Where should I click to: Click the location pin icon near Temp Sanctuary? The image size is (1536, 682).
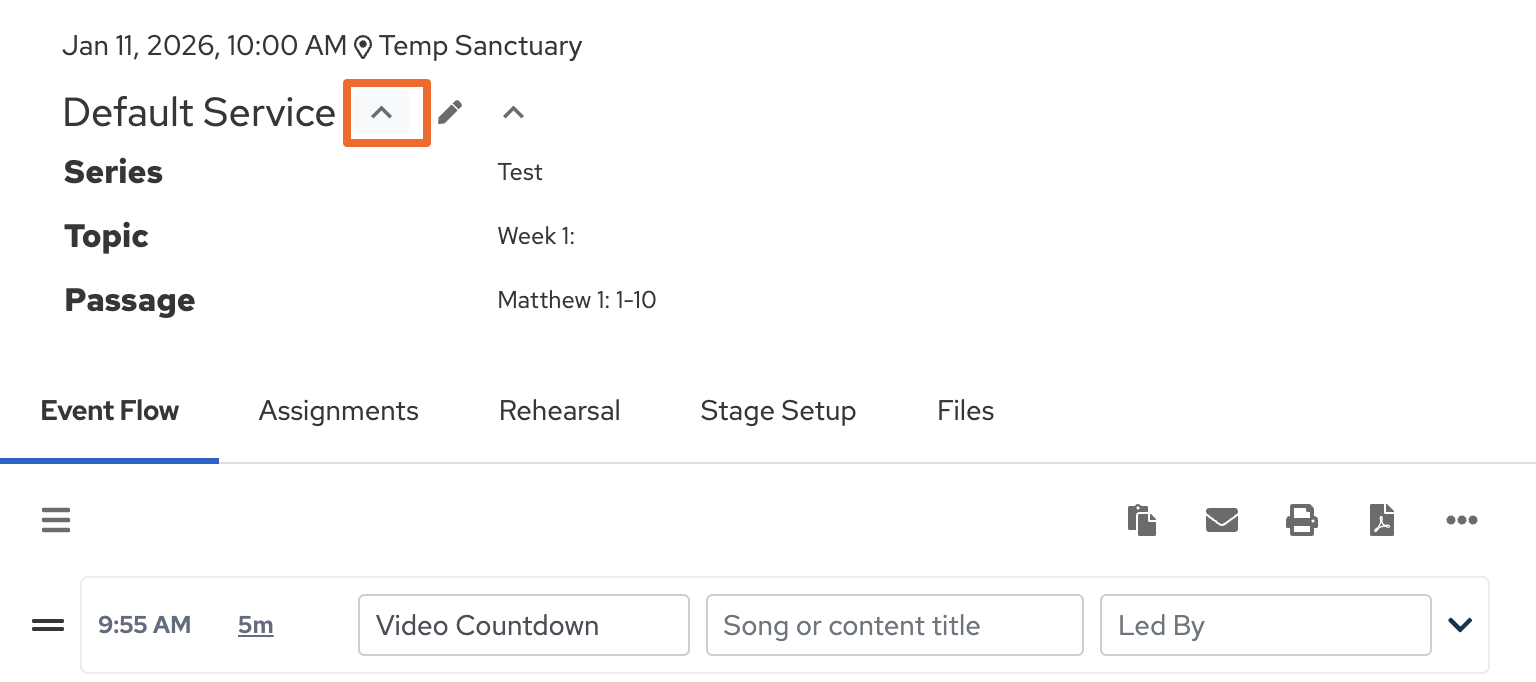(363, 47)
